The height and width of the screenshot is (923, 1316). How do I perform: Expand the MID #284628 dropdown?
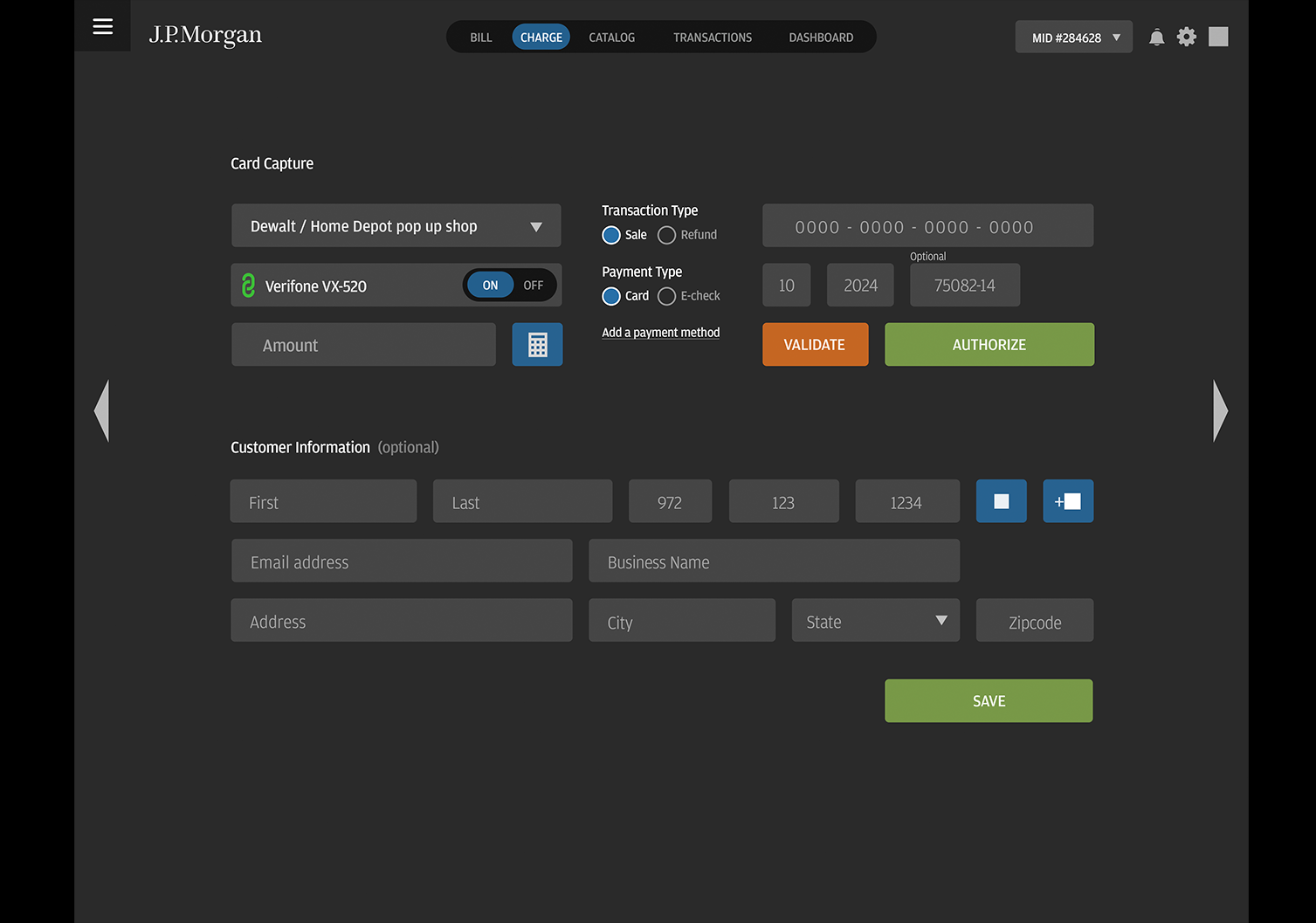tap(1073, 37)
